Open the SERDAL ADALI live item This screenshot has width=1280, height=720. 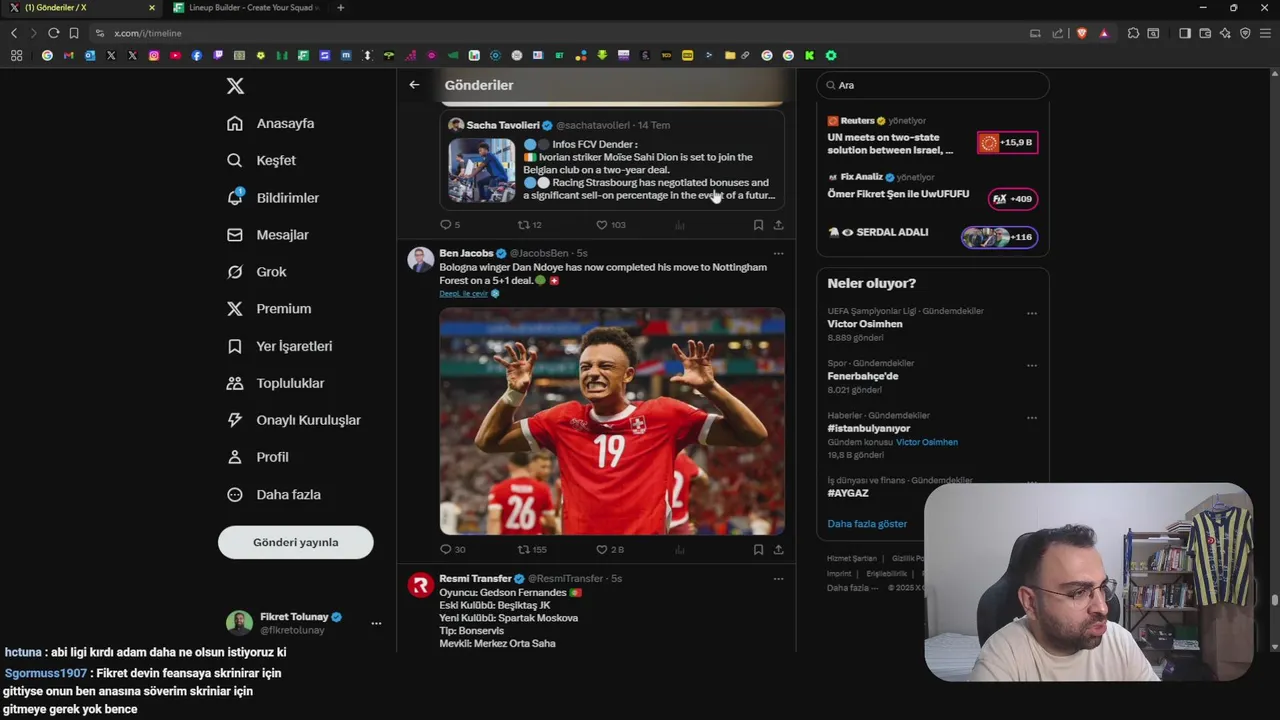tap(932, 235)
